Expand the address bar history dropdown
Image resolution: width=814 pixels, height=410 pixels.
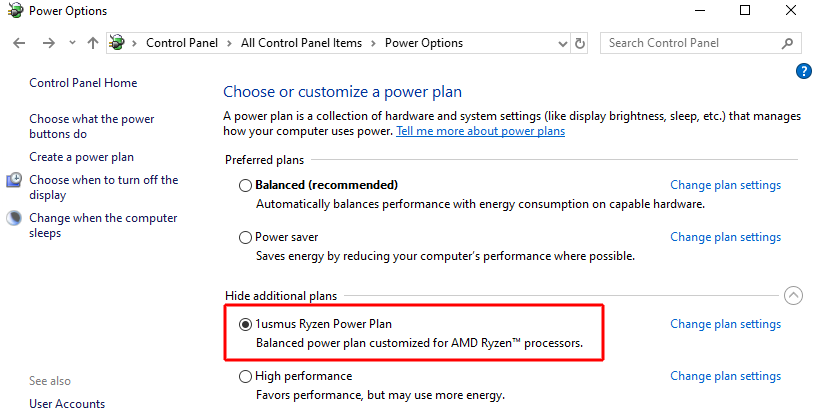(562, 44)
